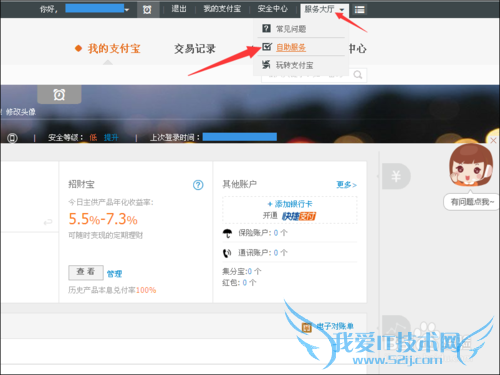Click the phone communication account icon

(x=227, y=253)
